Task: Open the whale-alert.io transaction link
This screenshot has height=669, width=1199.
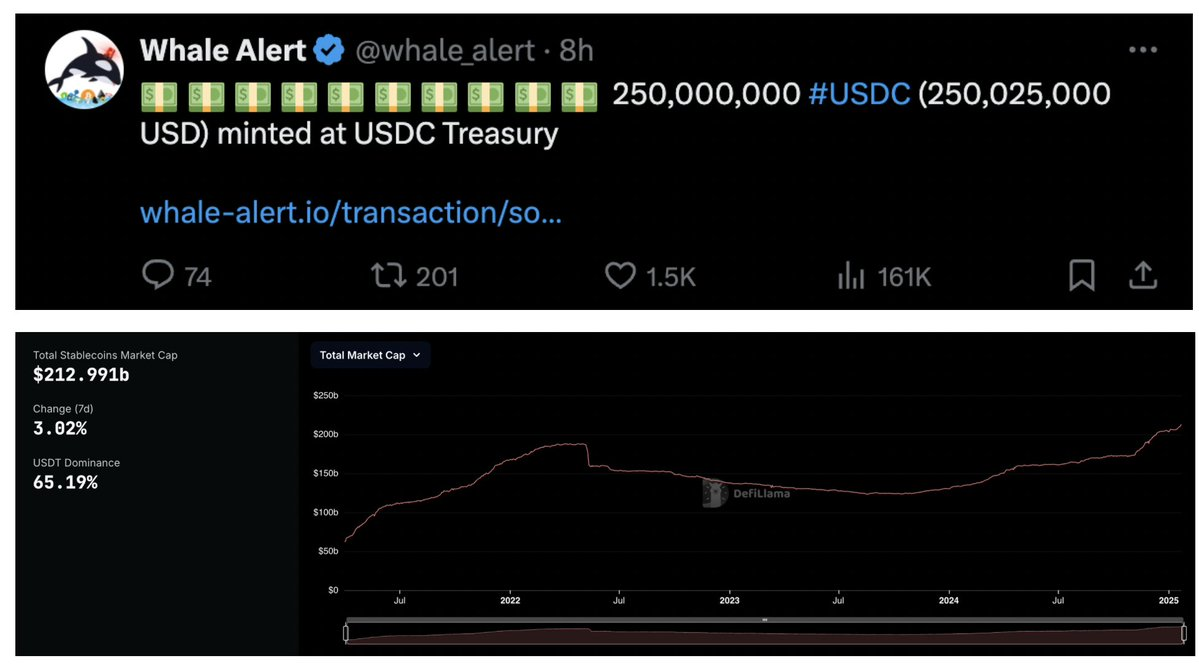Action: click(x=350, y=212)
